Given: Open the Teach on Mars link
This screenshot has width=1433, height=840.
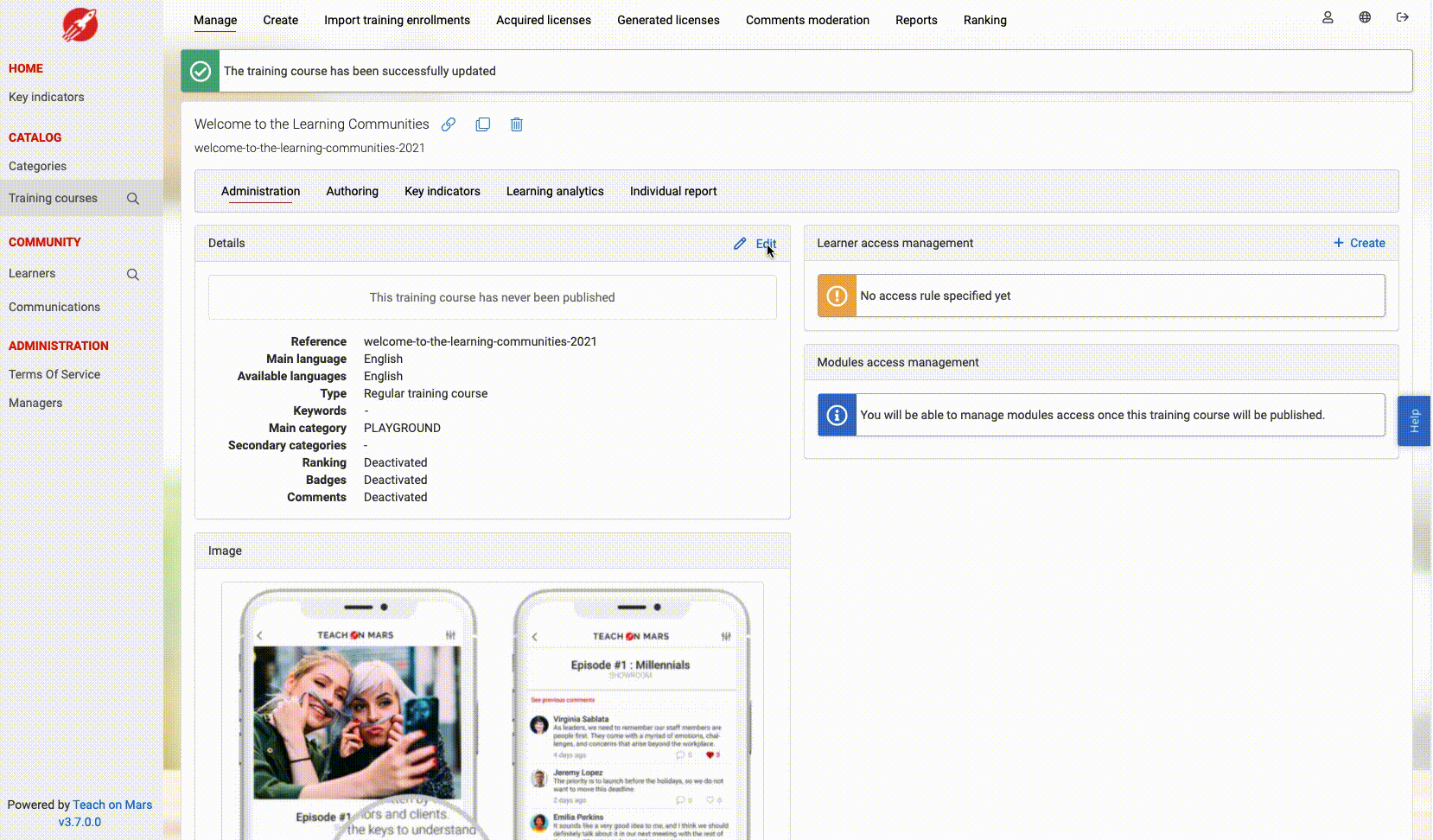Looking at the screenshot, I should [x=112, y=805].
